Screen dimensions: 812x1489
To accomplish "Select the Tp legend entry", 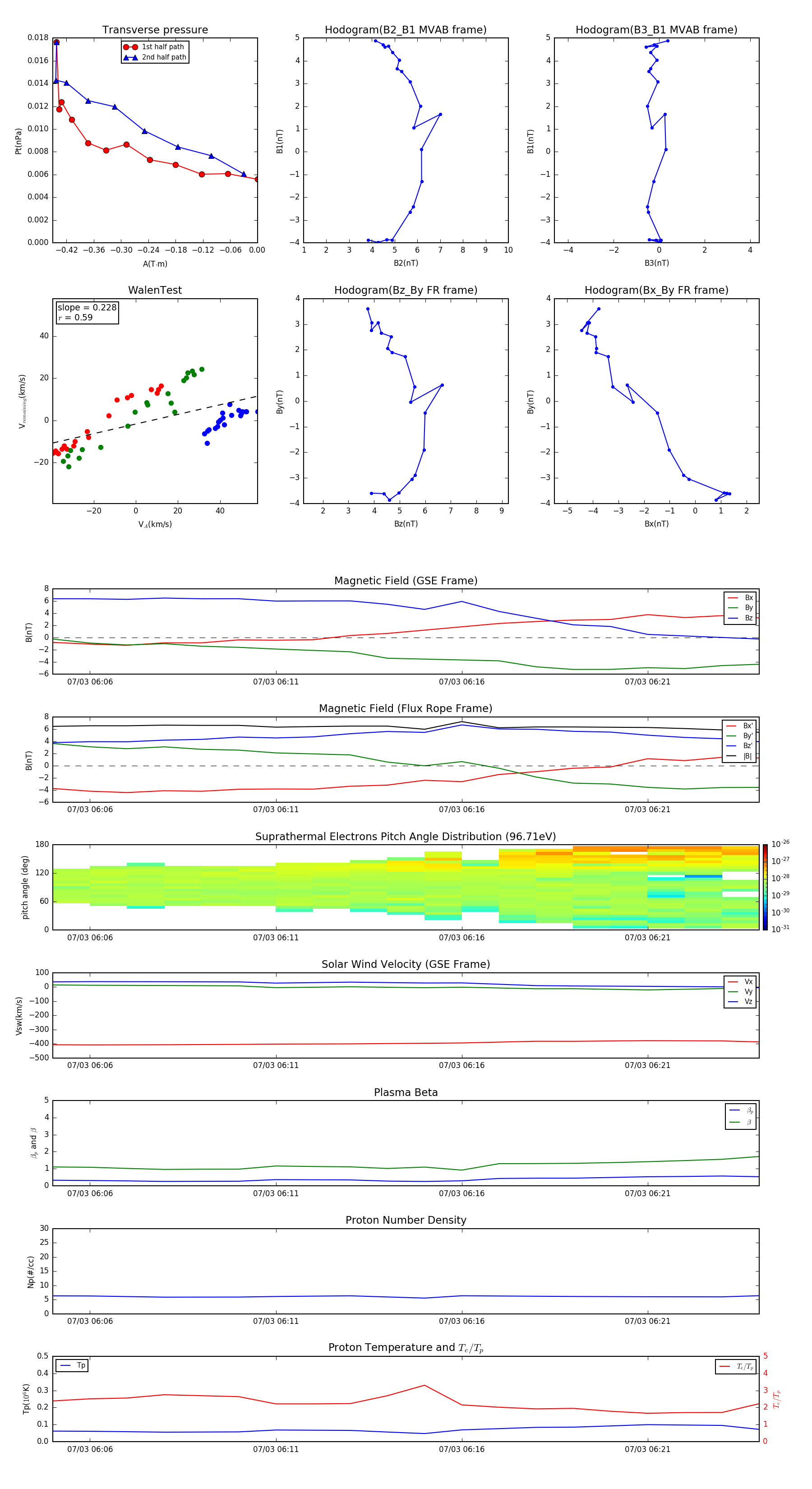I will [x=72, y=1365].
